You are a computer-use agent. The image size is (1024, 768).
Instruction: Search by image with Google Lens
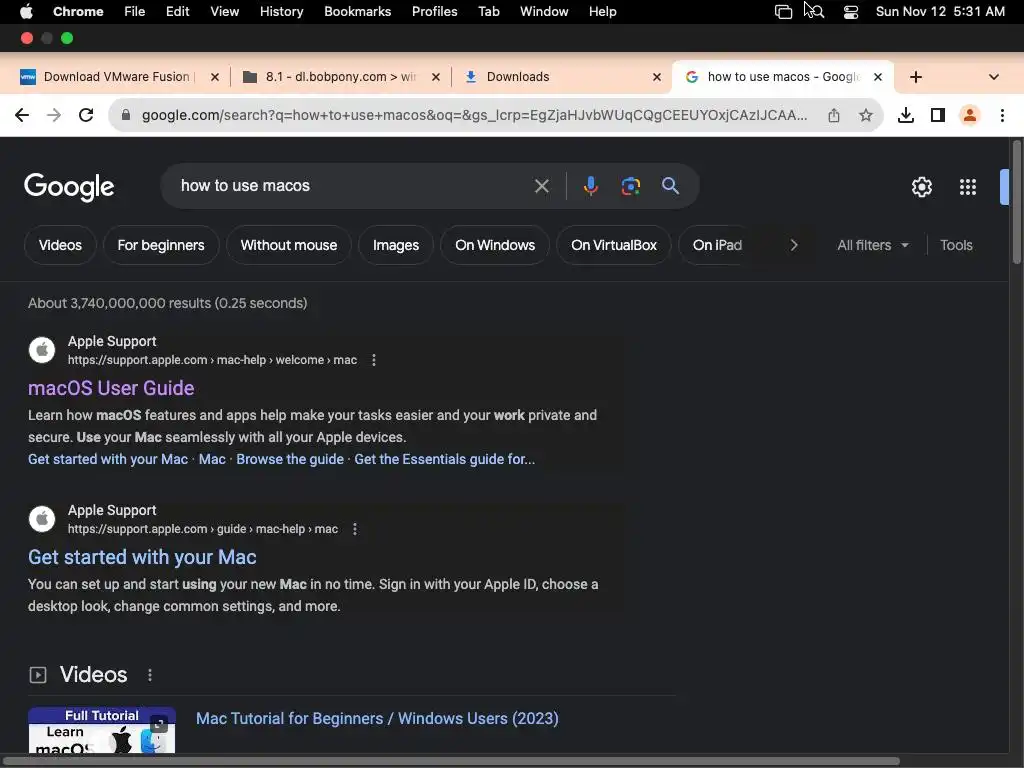[x=631, y=186]
